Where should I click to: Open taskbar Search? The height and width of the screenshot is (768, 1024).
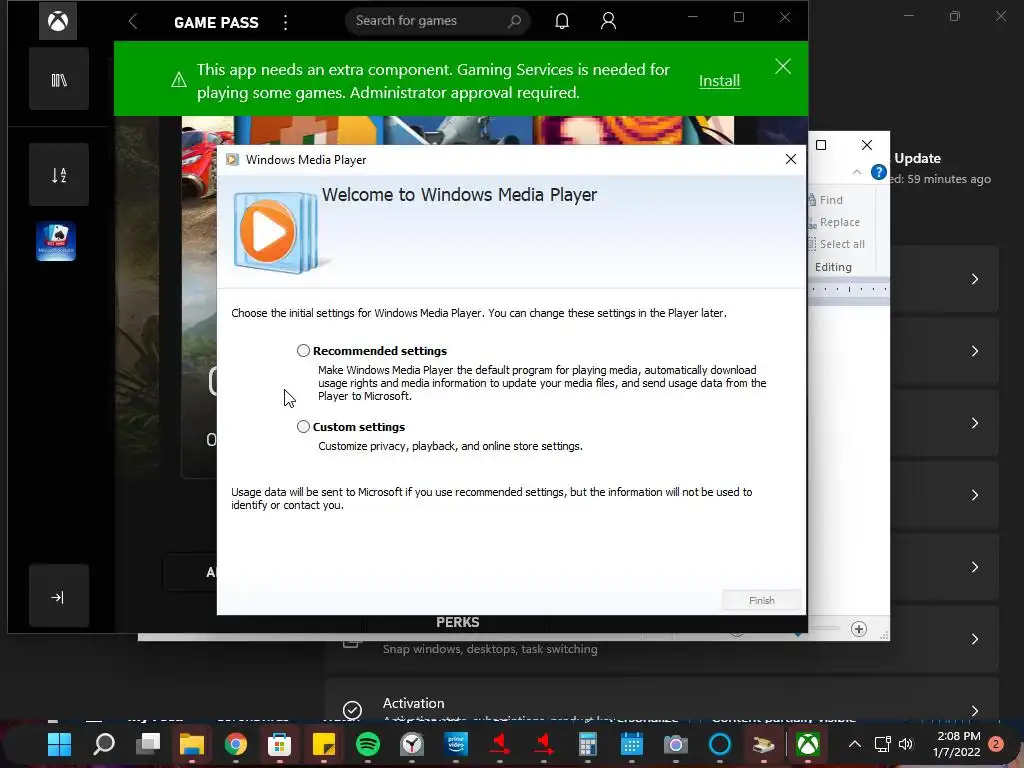(104, 744)
